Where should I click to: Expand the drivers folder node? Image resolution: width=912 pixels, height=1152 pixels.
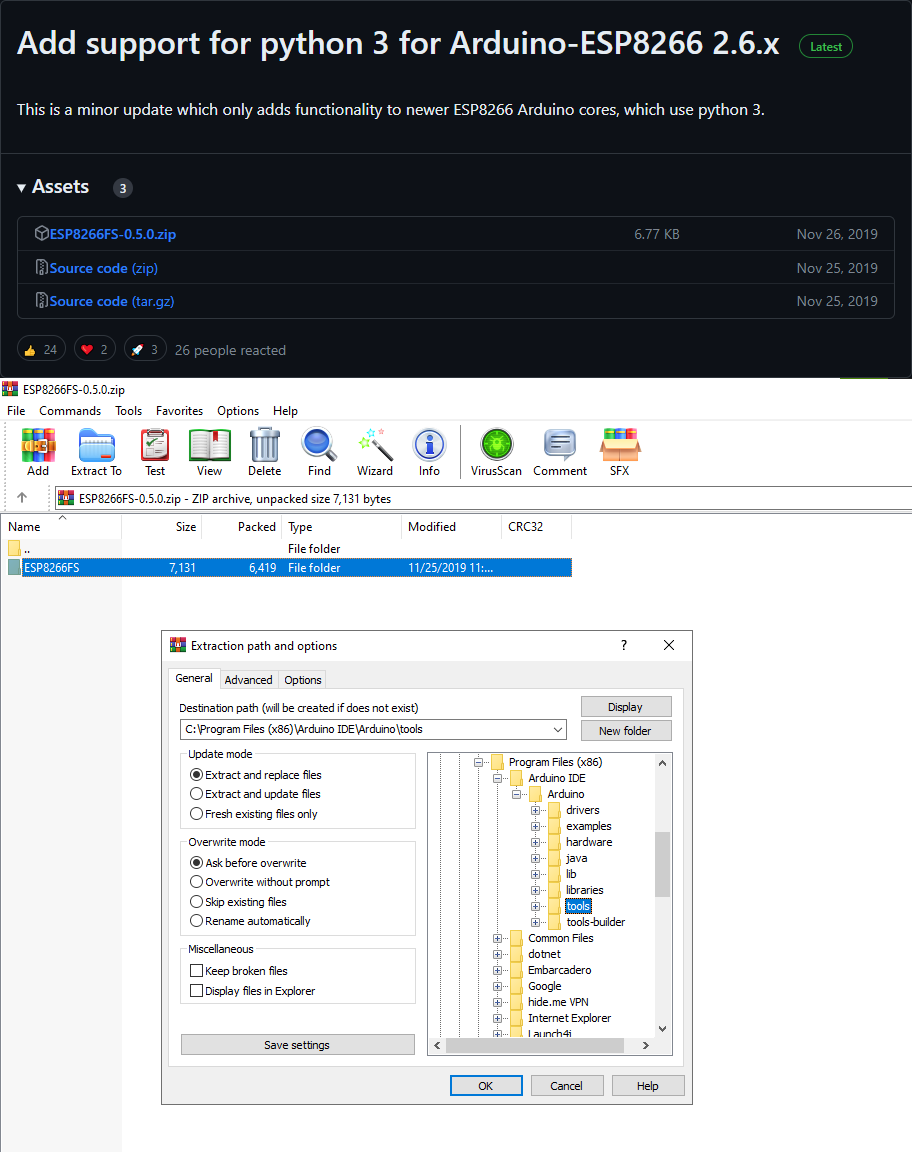pyautogui.click(x=536, y=810)
